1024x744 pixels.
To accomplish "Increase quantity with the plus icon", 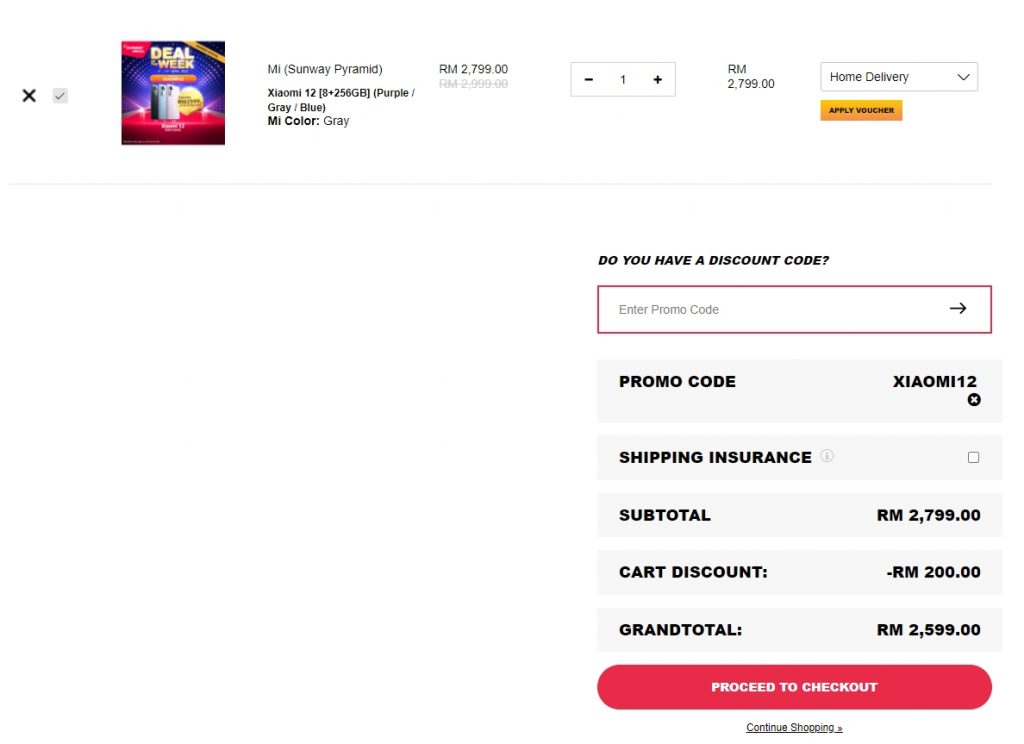I will point(657,80).
